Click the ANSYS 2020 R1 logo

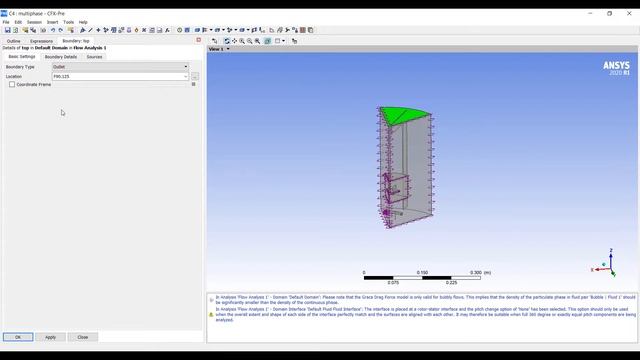[616, 68]
